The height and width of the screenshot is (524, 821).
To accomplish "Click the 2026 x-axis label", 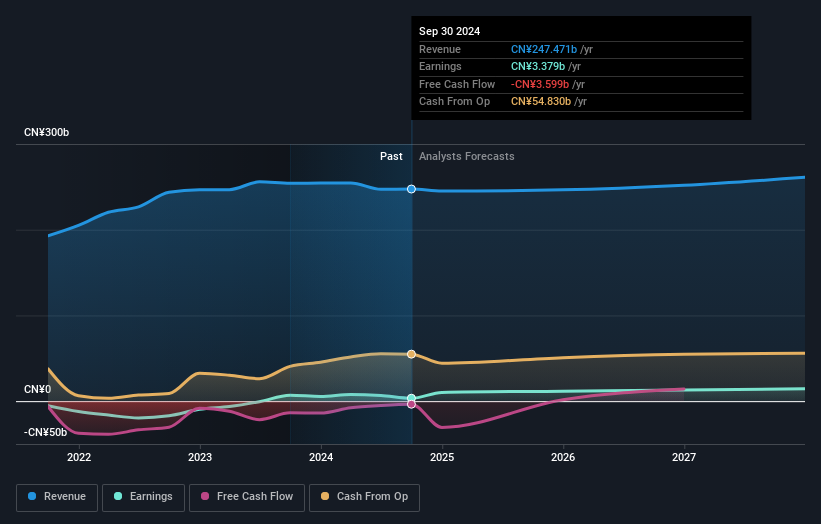I will [x=563, y=458].
